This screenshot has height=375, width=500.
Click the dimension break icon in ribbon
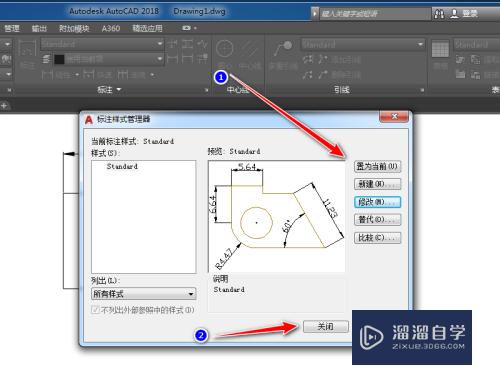172,44
